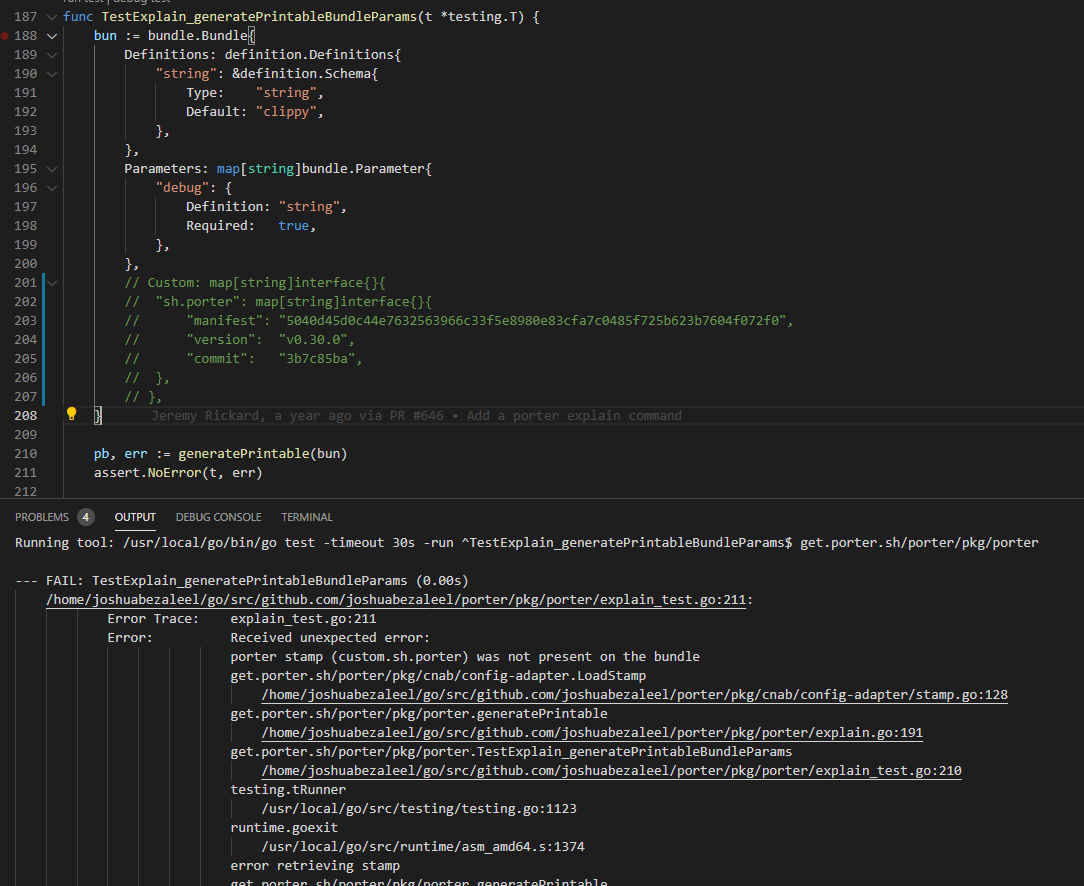1084x886 pixels.
Task: Click line number 208 in the gutter
Action: (26, 415)
